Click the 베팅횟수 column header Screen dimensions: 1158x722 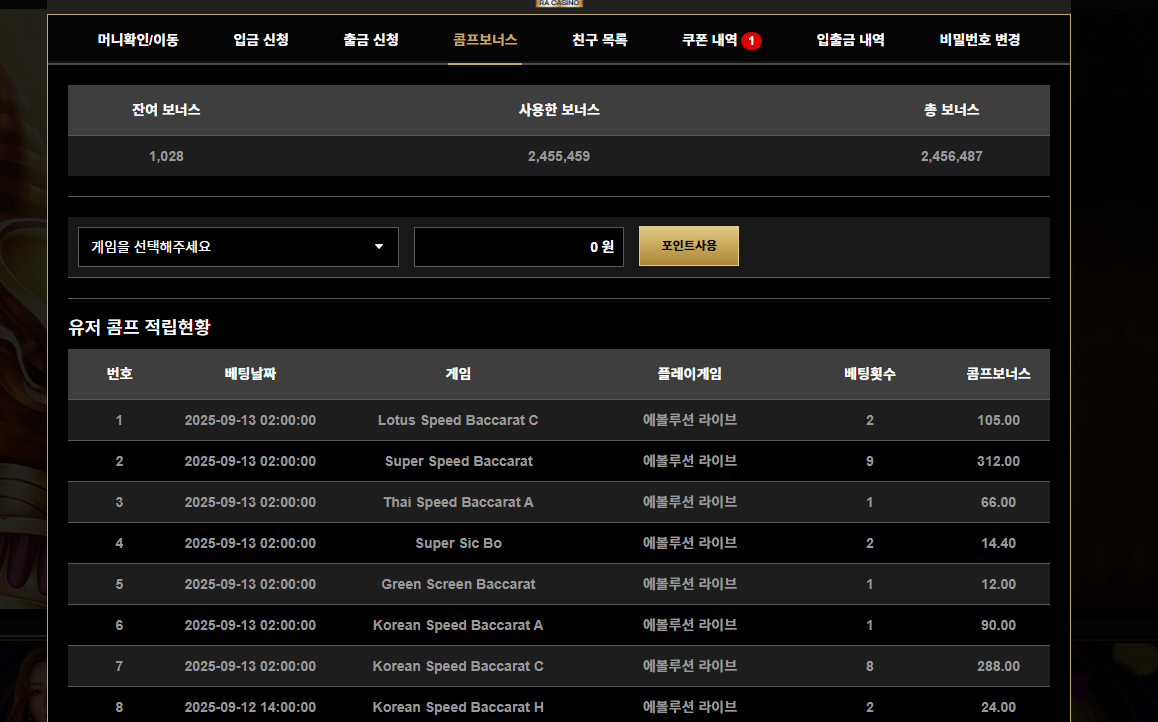pos(869,374)
